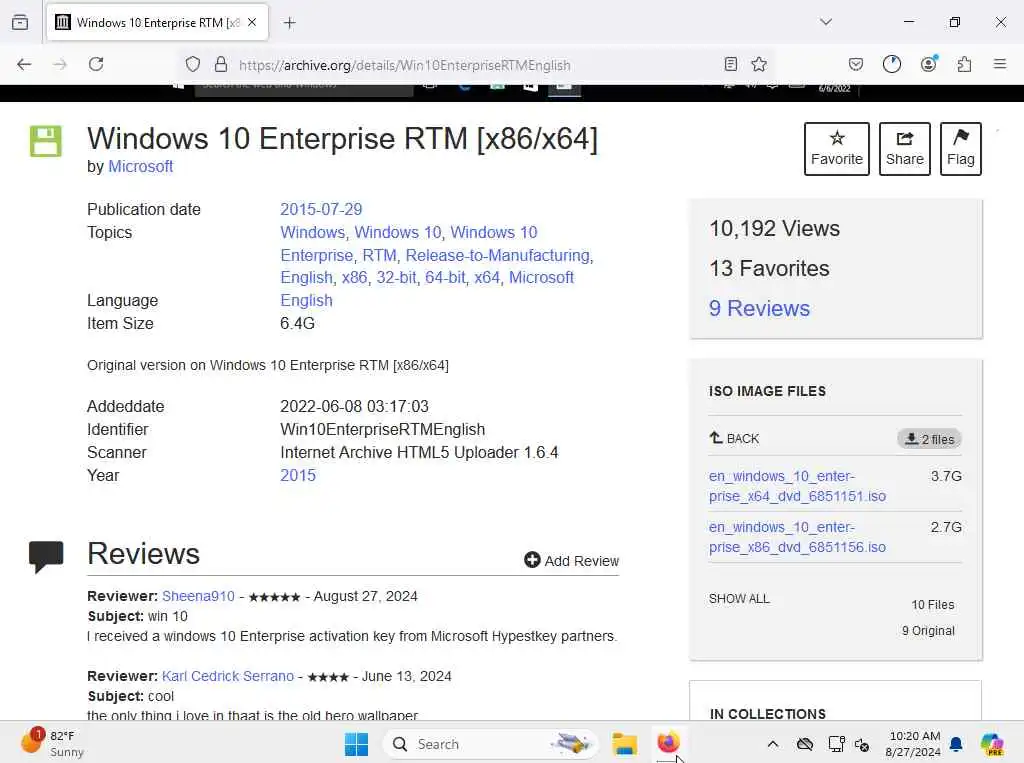Image resolution: width=1024 pixels, height=763 pixels.
Task: Open the weather widget showing 82°F Sunny
Action: 52,744
